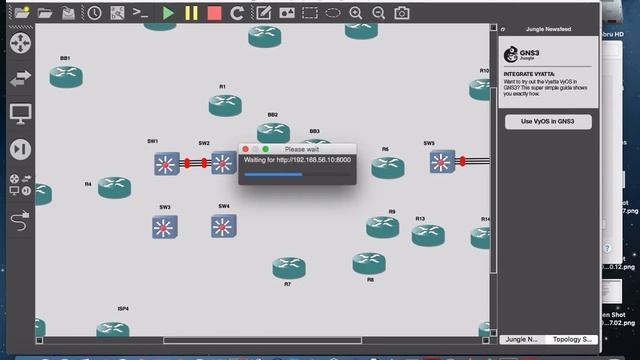The image size is (640, 360).
Task: Browse all devices sidebar icon
Action: click(20, 185)
